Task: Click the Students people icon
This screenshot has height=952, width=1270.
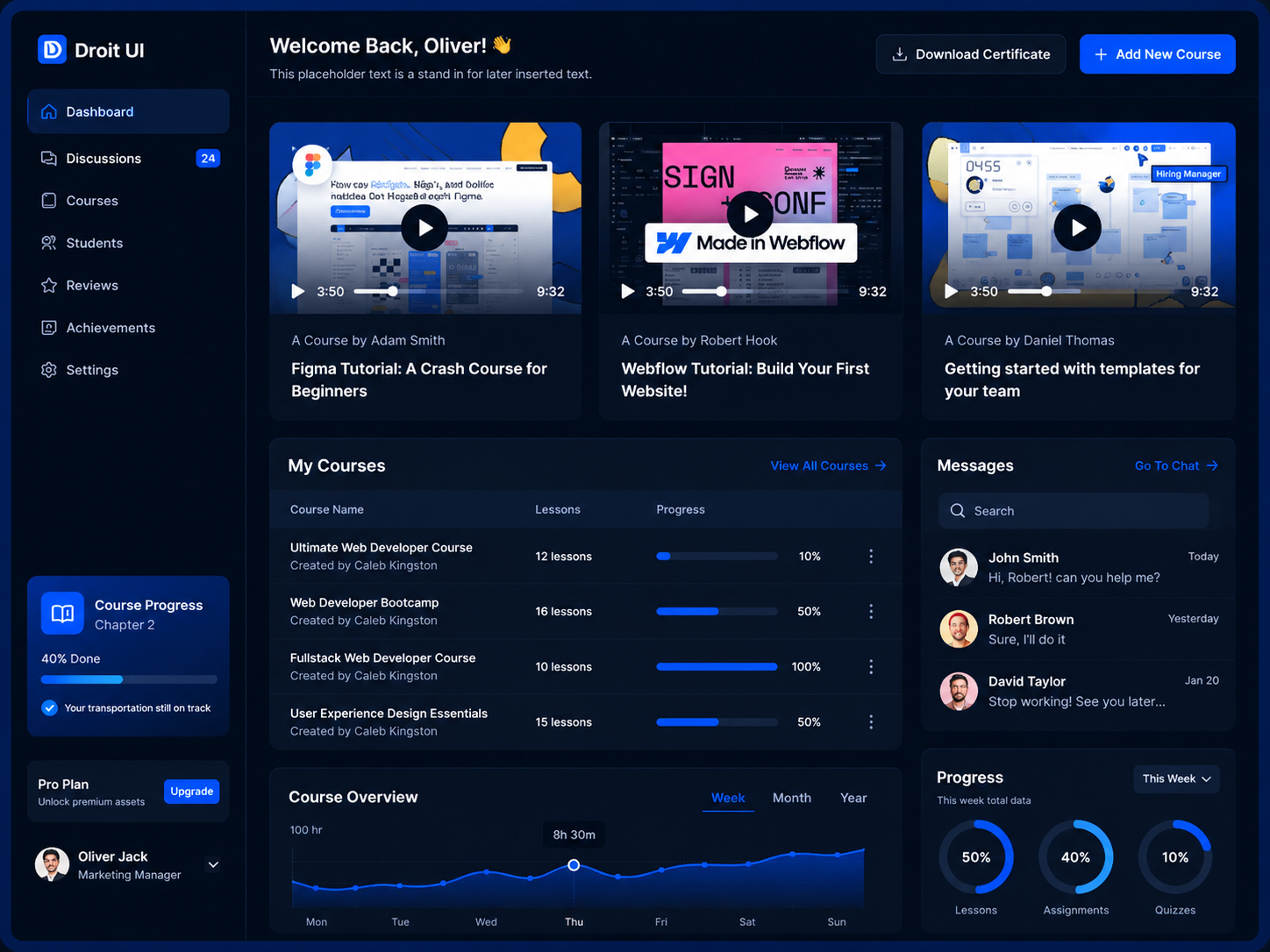Action: [x=49, y=243]
